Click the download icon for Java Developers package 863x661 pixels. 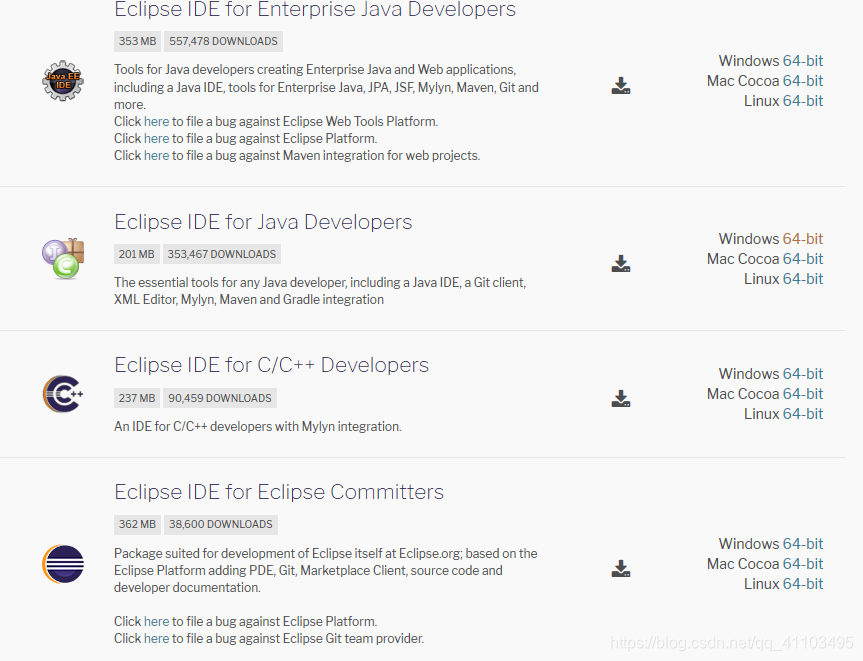[620, 263]
